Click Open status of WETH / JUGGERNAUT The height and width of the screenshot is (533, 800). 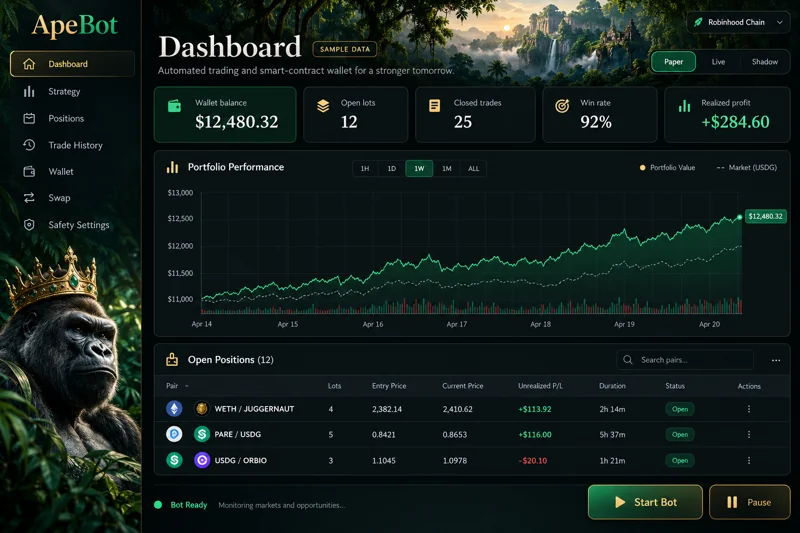pyautogui.click(x=680, y=409)
